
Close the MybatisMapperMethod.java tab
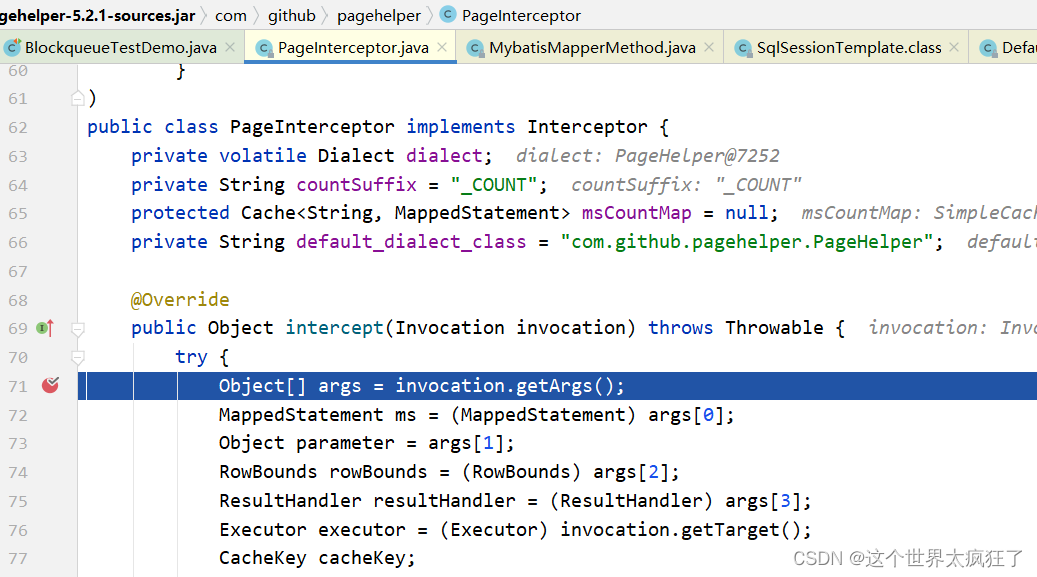click(709, 47)
